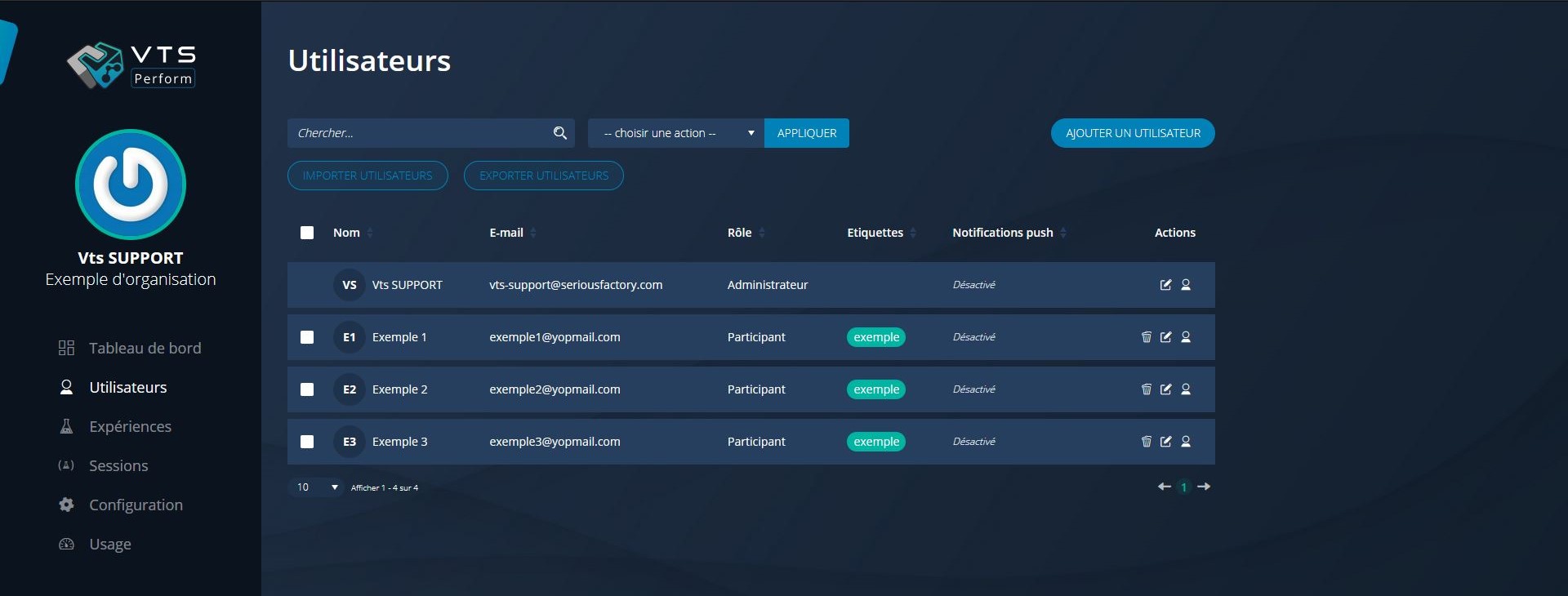Viewport: 1568px width, 596px height.
Task: Open Expériences menu item
Action: click(115, 426)
